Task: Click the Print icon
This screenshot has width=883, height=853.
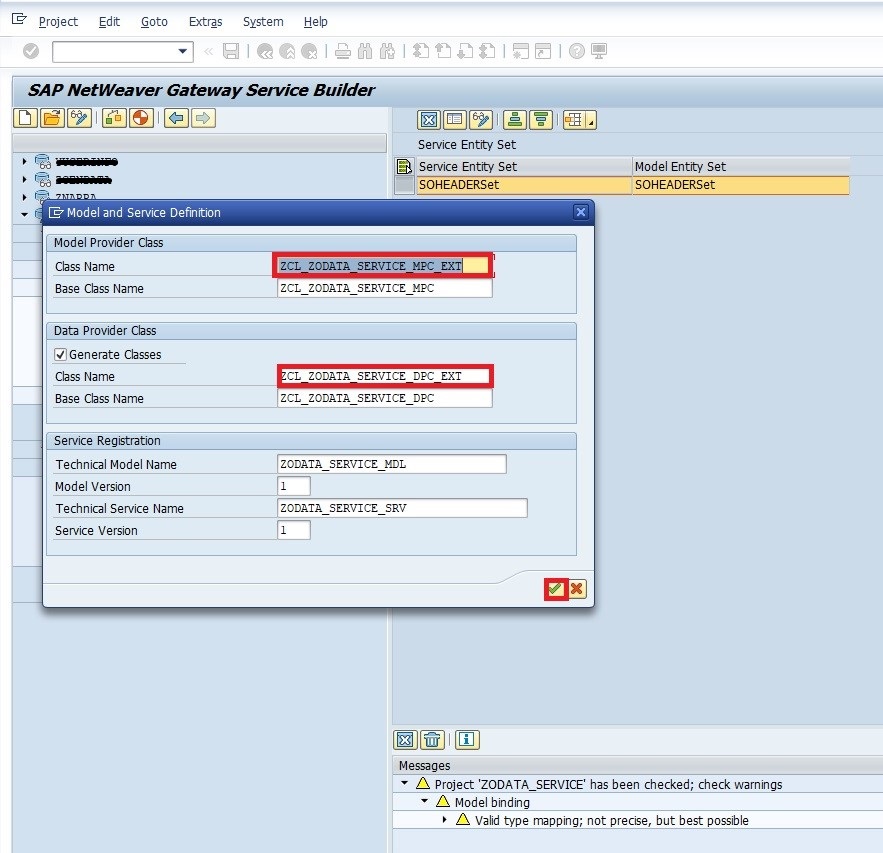Action: (342, 51)
